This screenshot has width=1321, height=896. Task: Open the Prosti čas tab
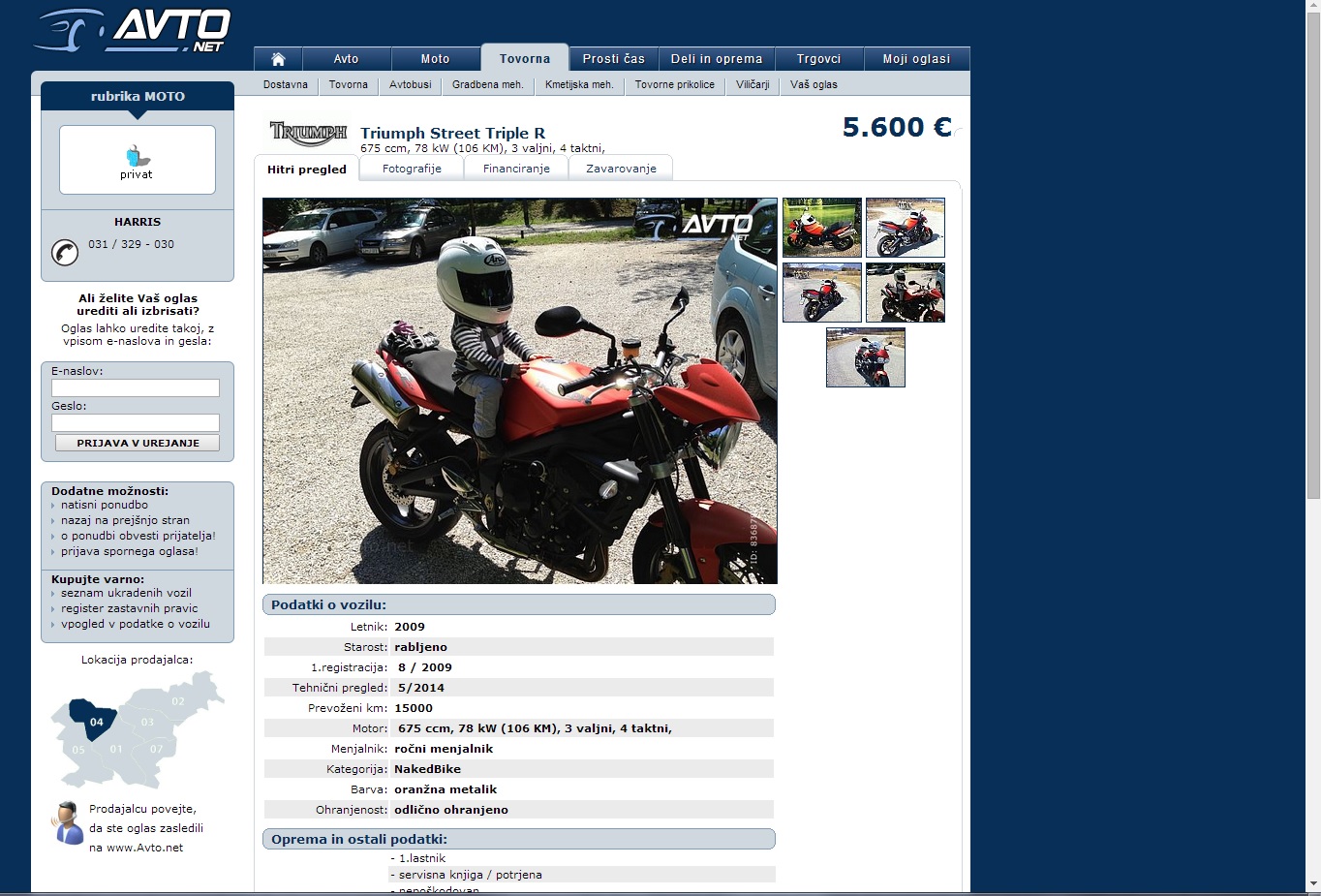614,59
